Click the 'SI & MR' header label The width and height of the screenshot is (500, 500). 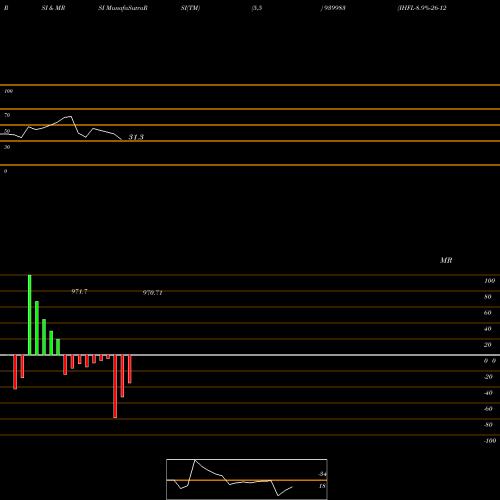point(53,8)
